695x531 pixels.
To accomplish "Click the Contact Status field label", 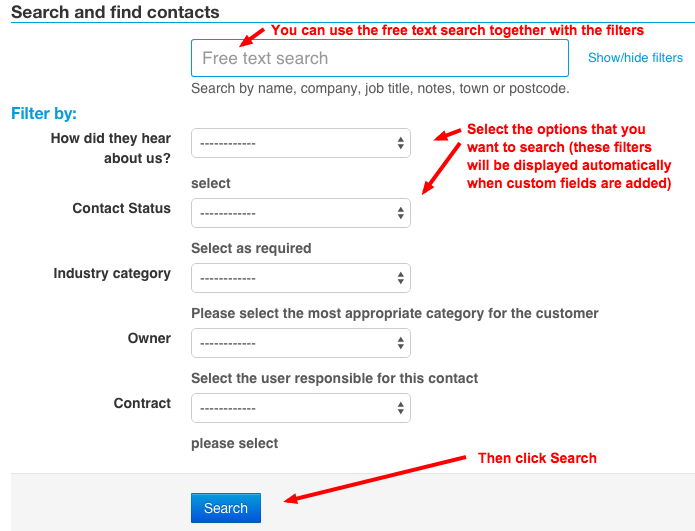I will [x=121, y=208].
